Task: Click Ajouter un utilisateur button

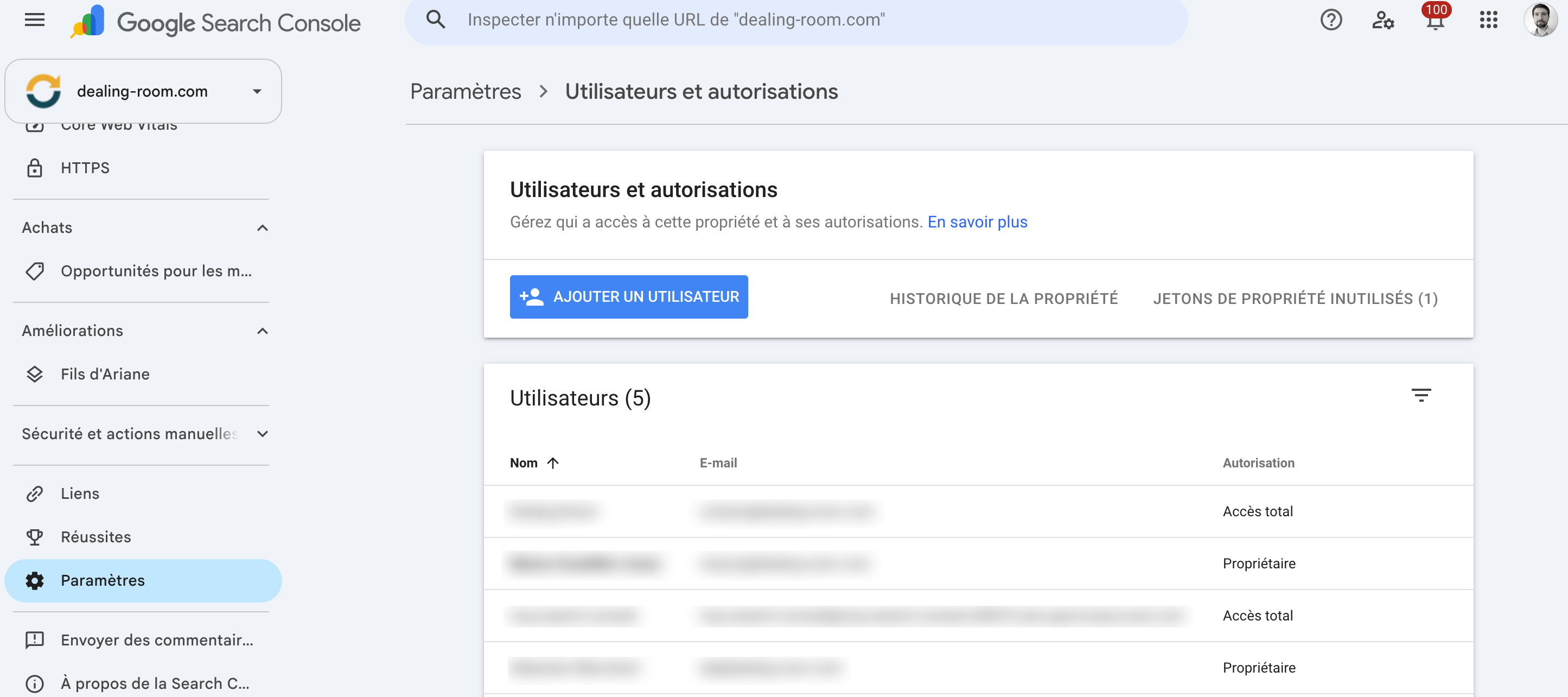Action: point(629,297)
